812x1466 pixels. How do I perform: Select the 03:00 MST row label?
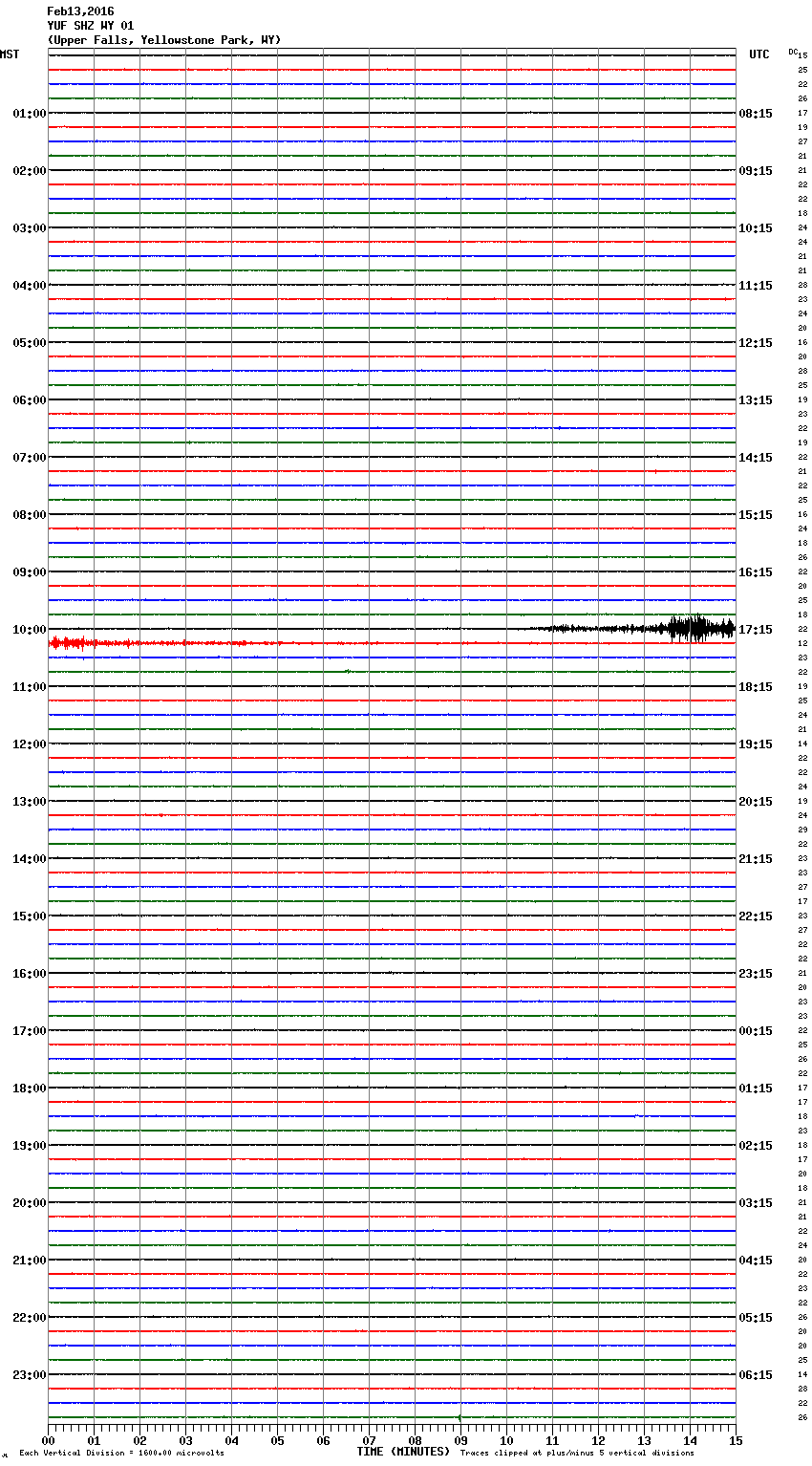[x=30, y=228]
